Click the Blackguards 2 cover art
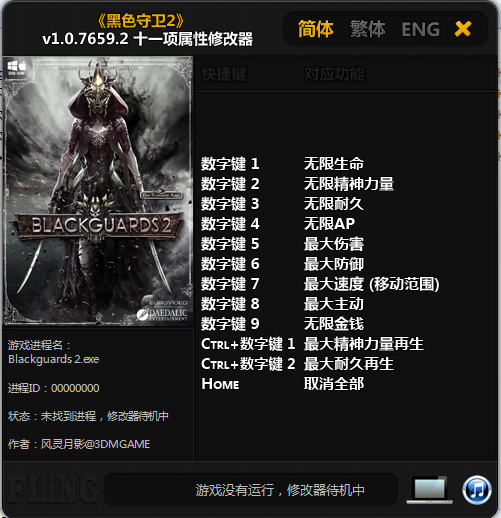501x518 pixels. point(98,191)
